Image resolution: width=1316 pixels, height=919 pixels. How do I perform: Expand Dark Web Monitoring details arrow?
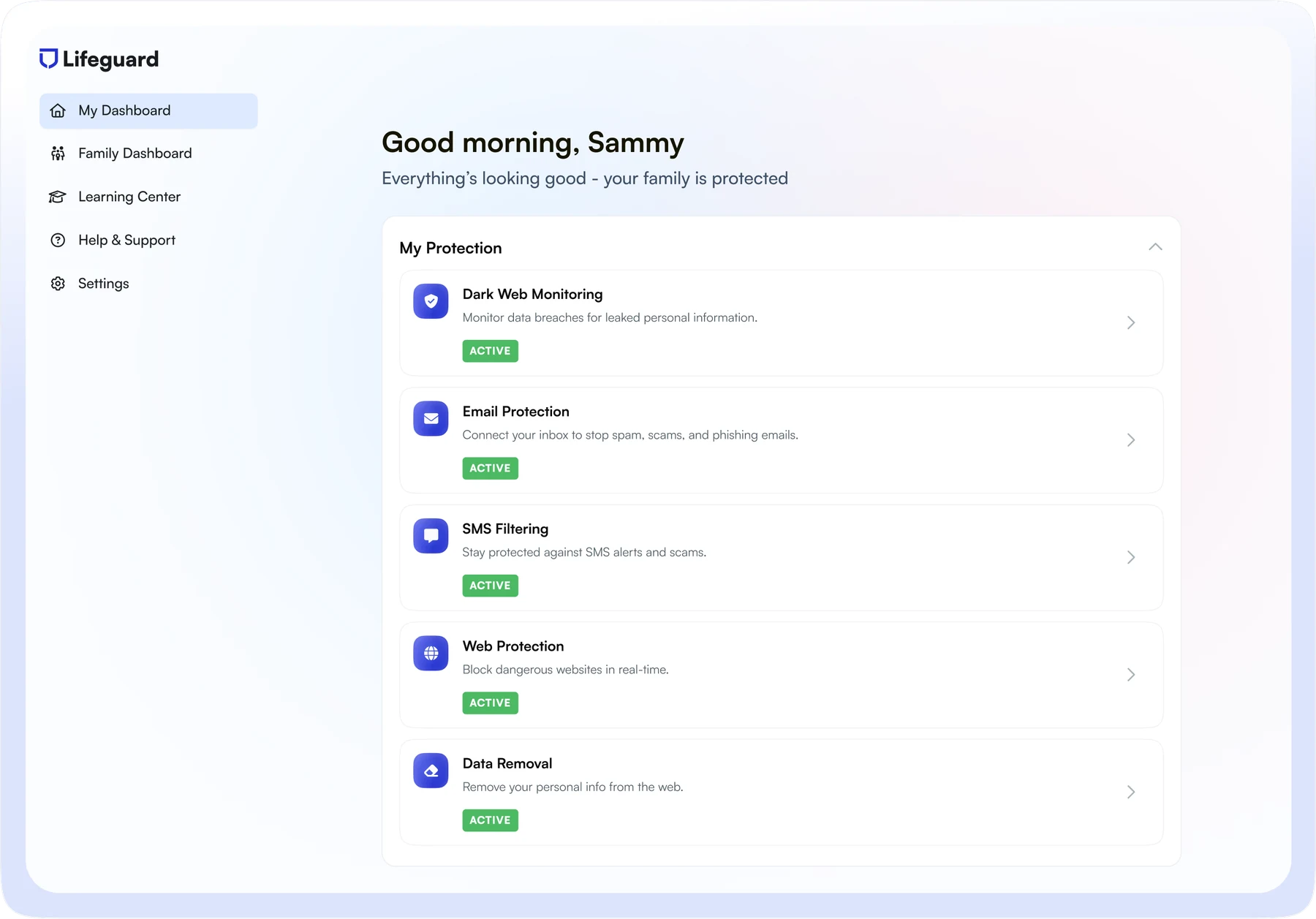click(1131, 322)
